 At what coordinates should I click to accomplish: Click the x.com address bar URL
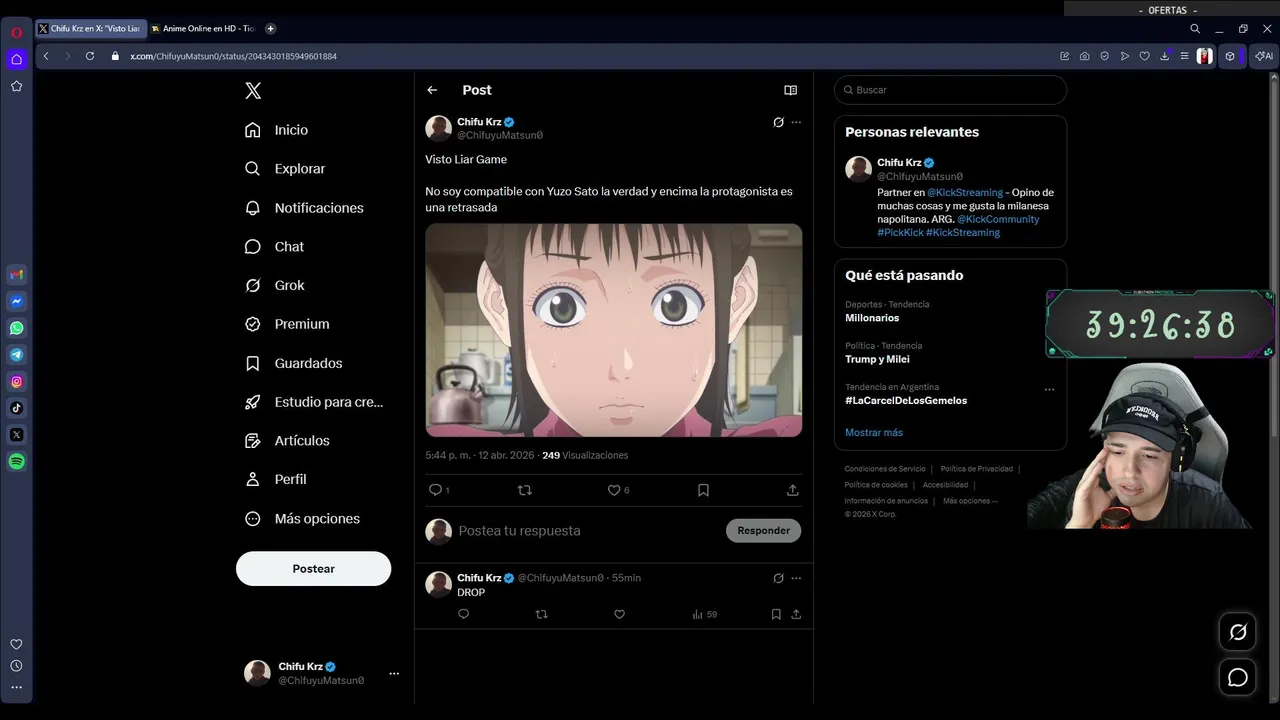pos(233,56)
